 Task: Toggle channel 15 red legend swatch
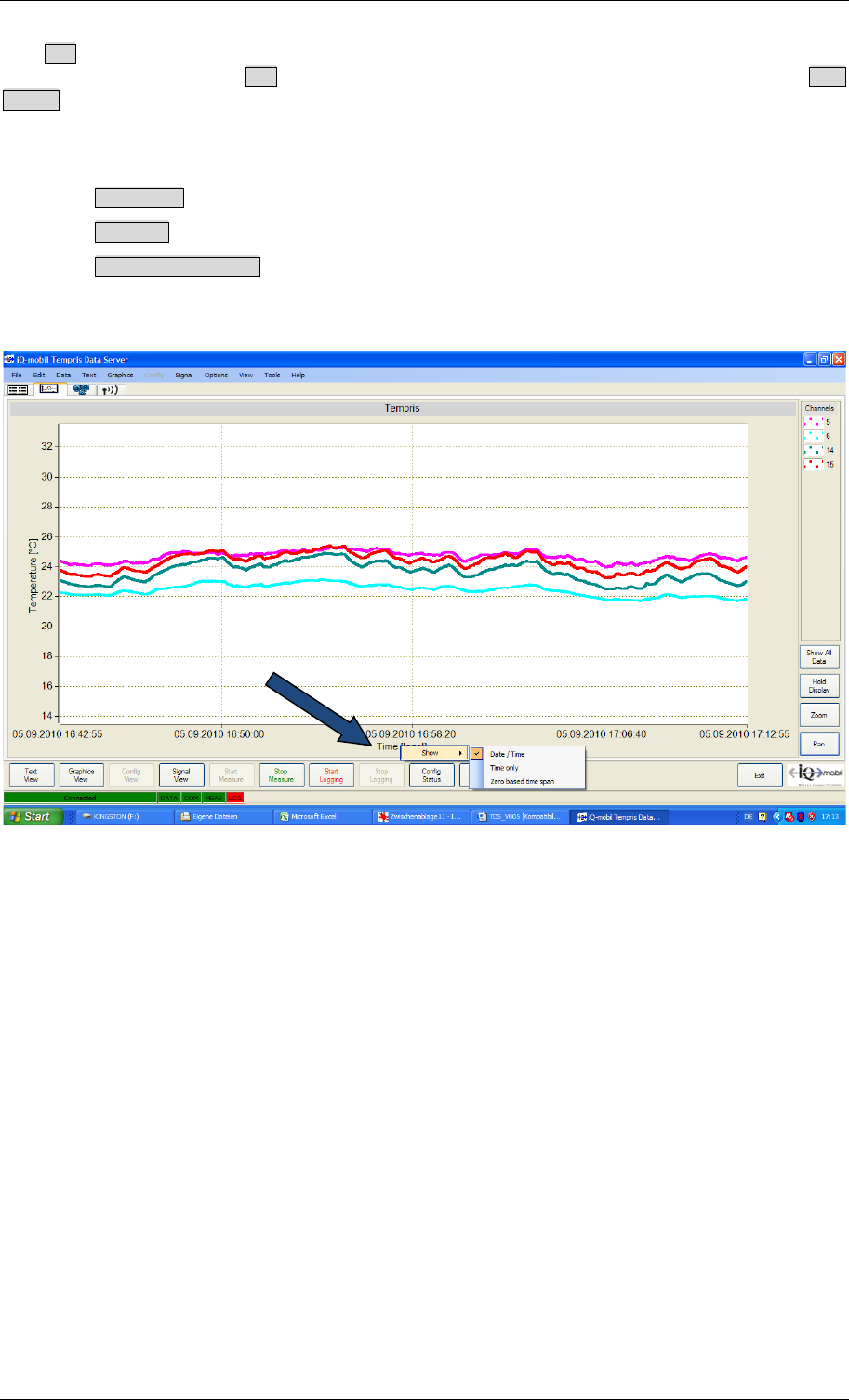point(813,464)
